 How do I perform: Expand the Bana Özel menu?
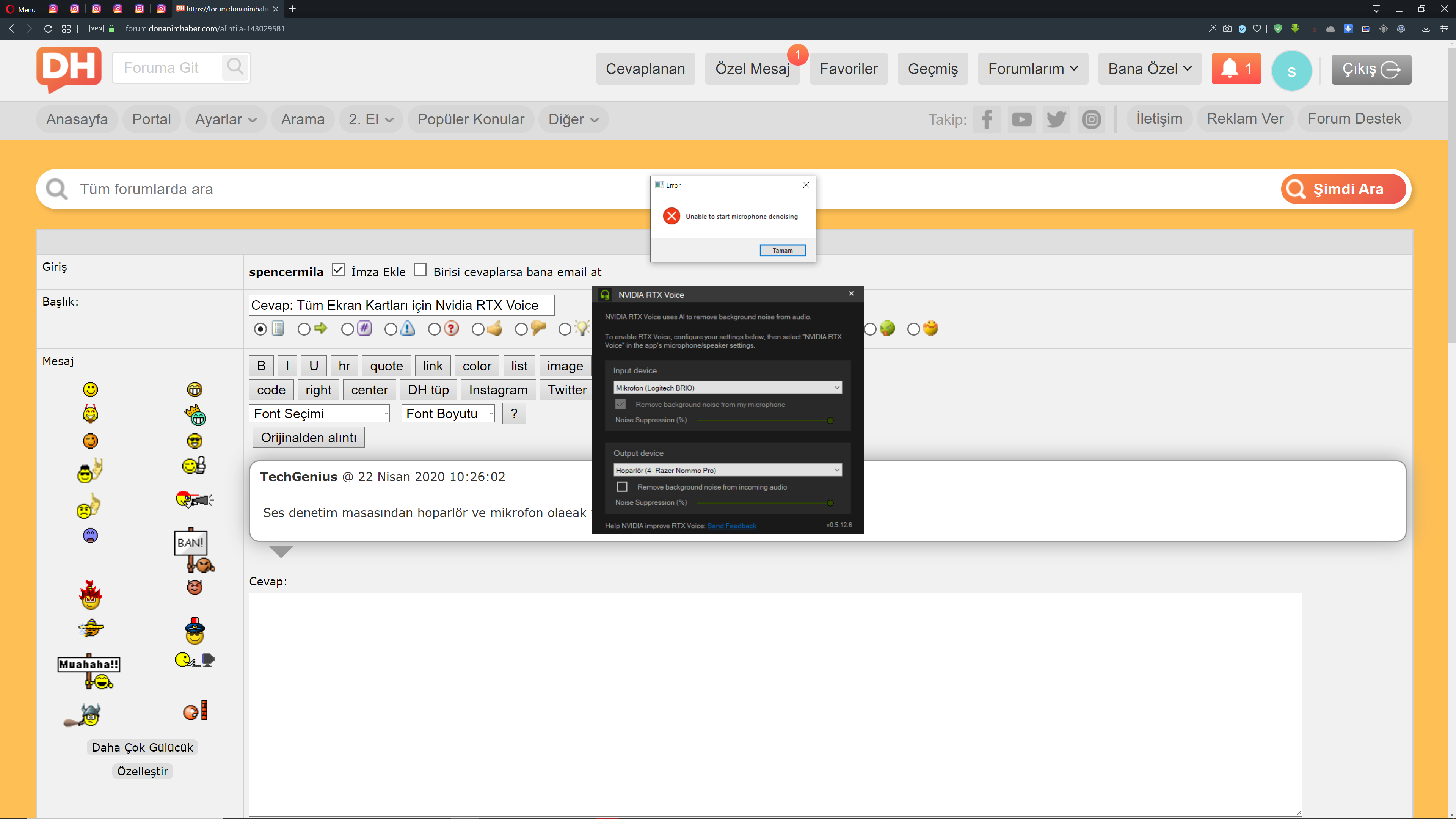[x=1150, y=69]
